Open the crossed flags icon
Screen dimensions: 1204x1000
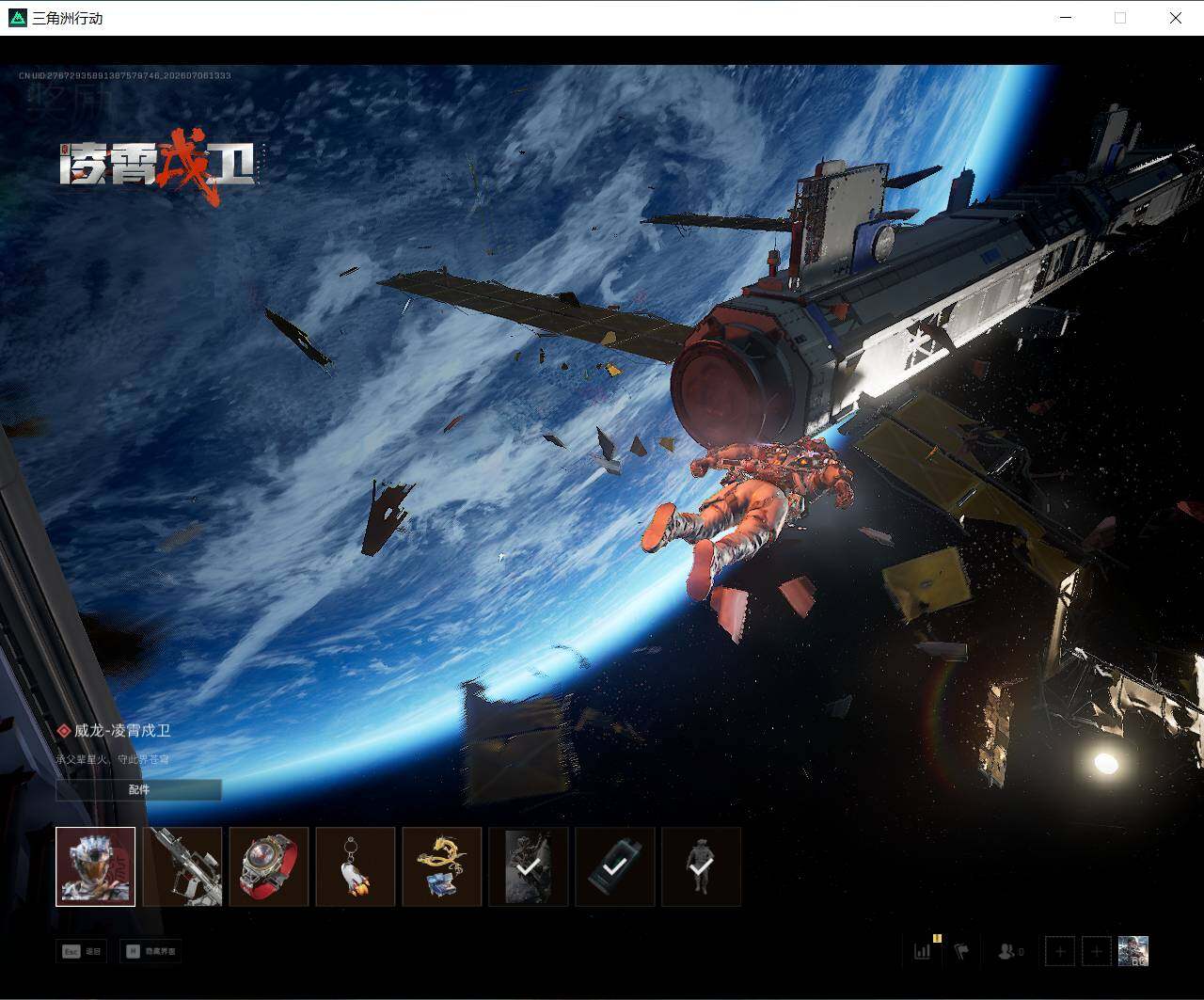point(961,951)
